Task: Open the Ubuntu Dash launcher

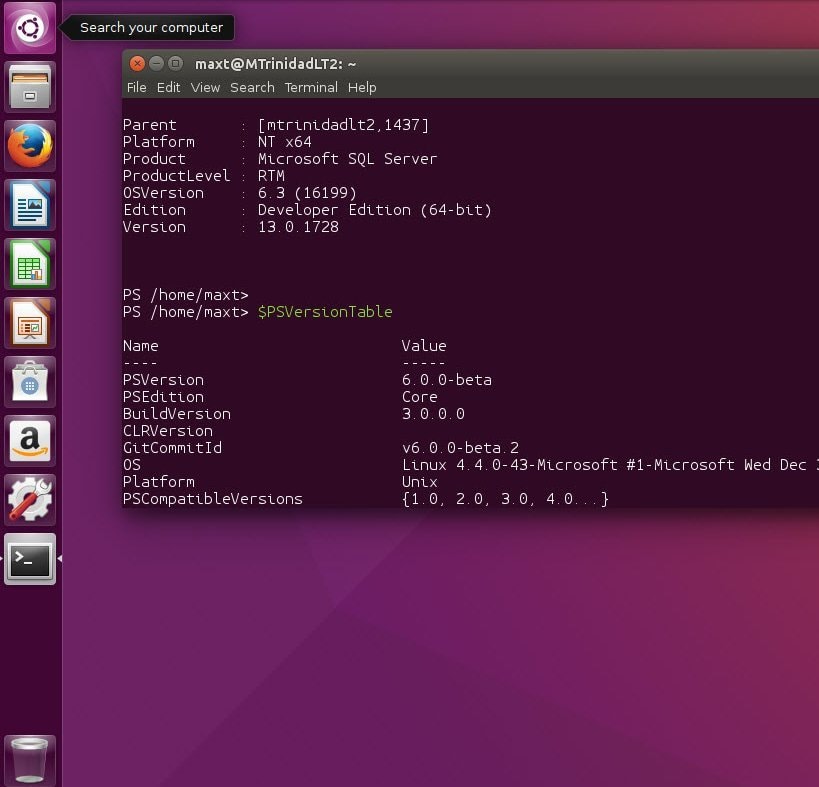Action: point(29,27)
